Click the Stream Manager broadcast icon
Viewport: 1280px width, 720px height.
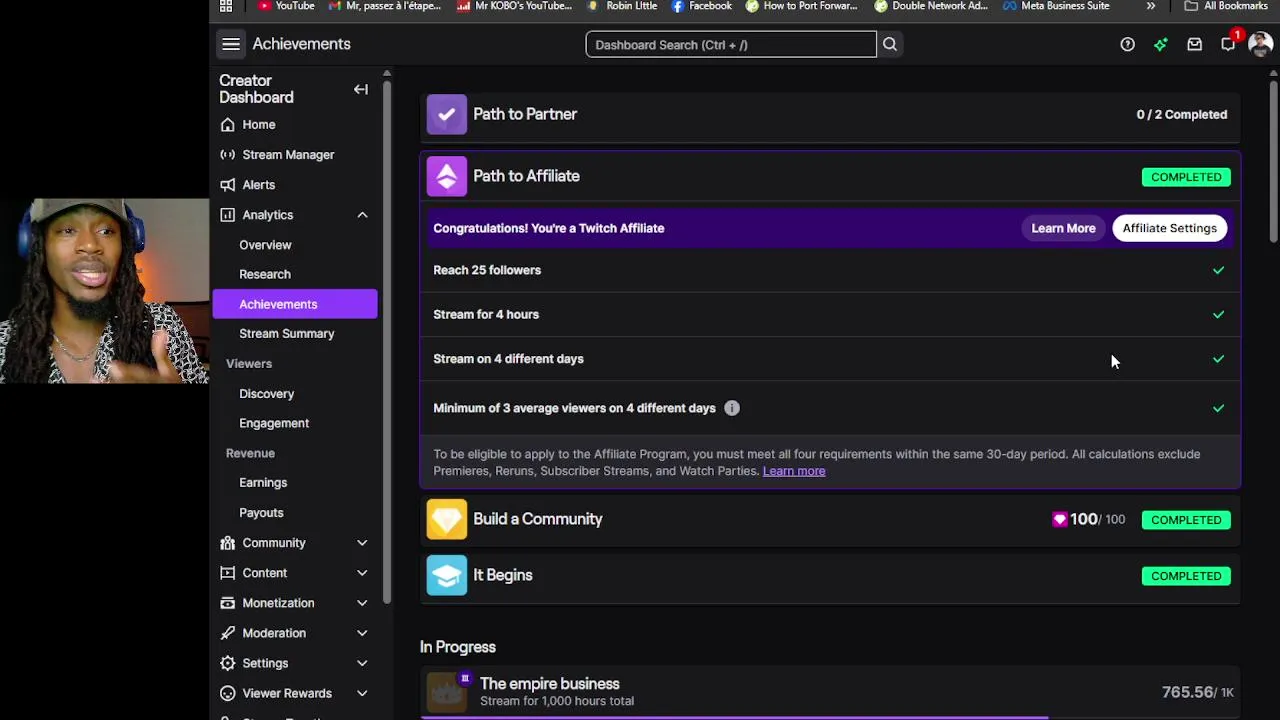tap(228, 155)
